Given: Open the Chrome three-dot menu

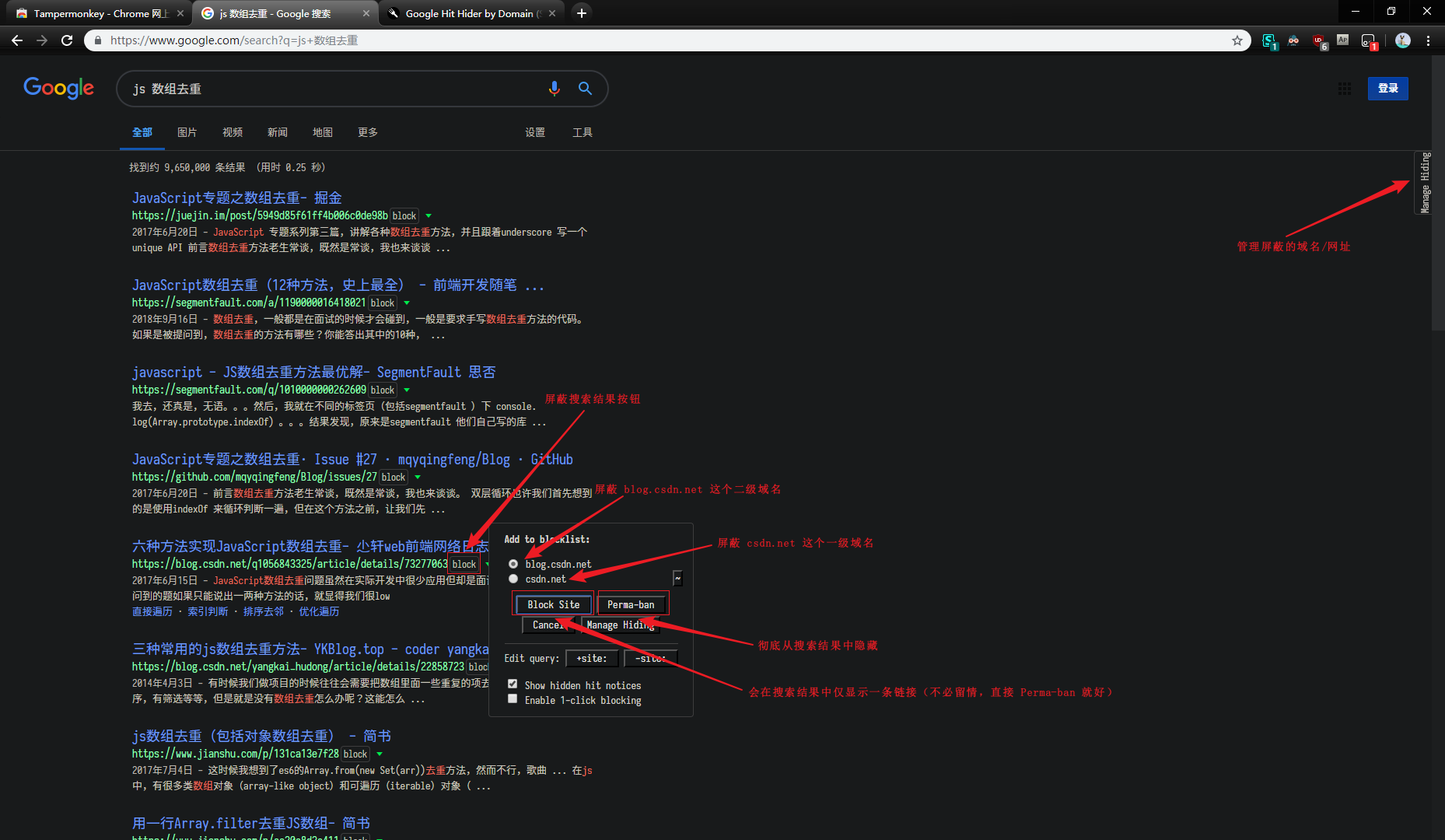Looking at the screenshot, I should coord(1429,40).
